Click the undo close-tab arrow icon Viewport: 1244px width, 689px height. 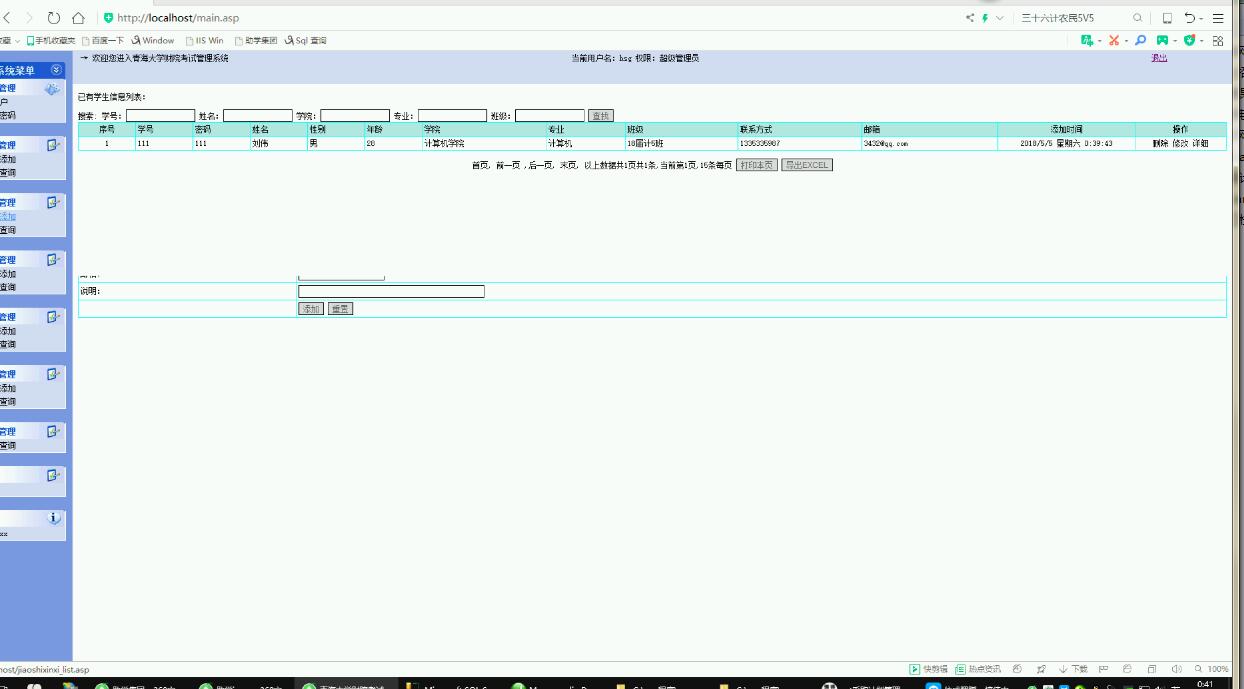pyautogui.click(x=1191, y=18)
